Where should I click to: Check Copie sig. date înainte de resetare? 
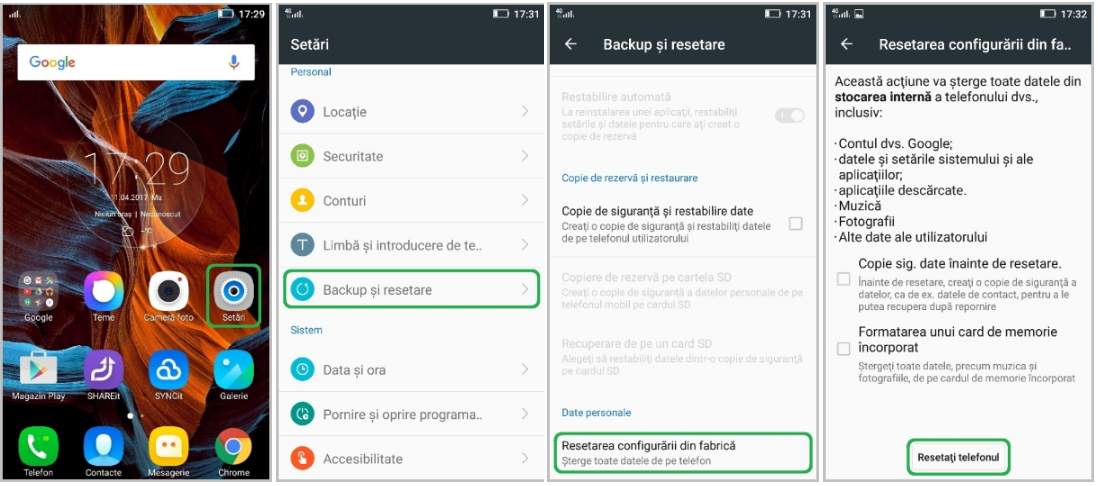844,279
